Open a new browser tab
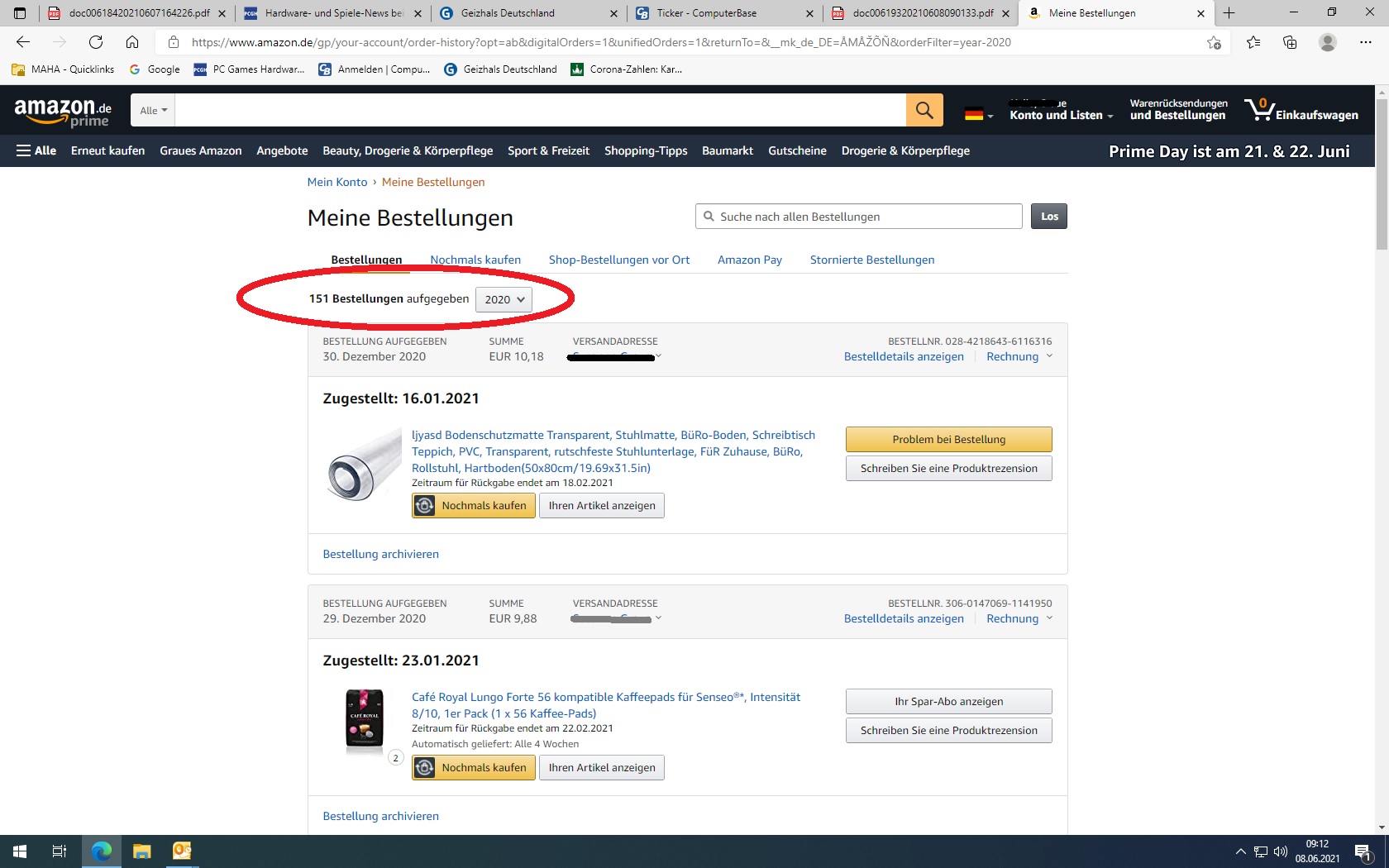Screen dimensions: 1389x868 [x=1229, y=13]
